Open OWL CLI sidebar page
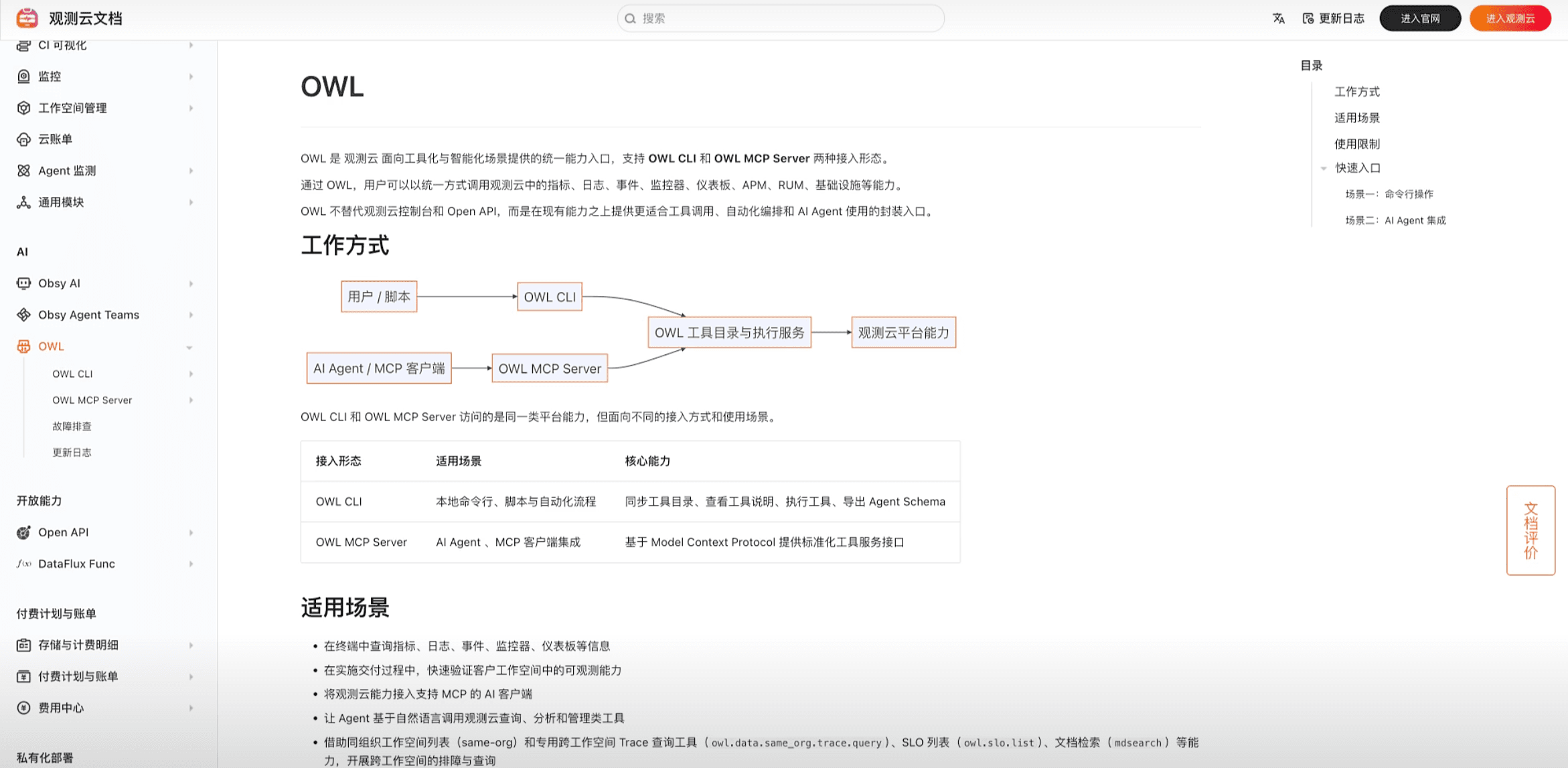The width and height of the screenshot is (1568, 768). pos(72,374)
